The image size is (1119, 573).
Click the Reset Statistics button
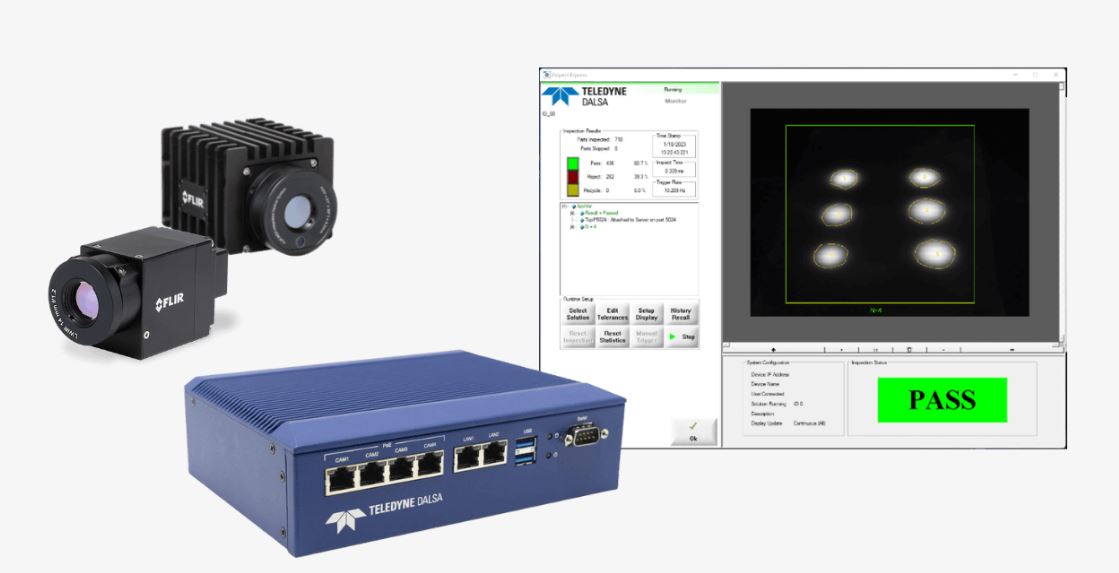pos(612,337)
